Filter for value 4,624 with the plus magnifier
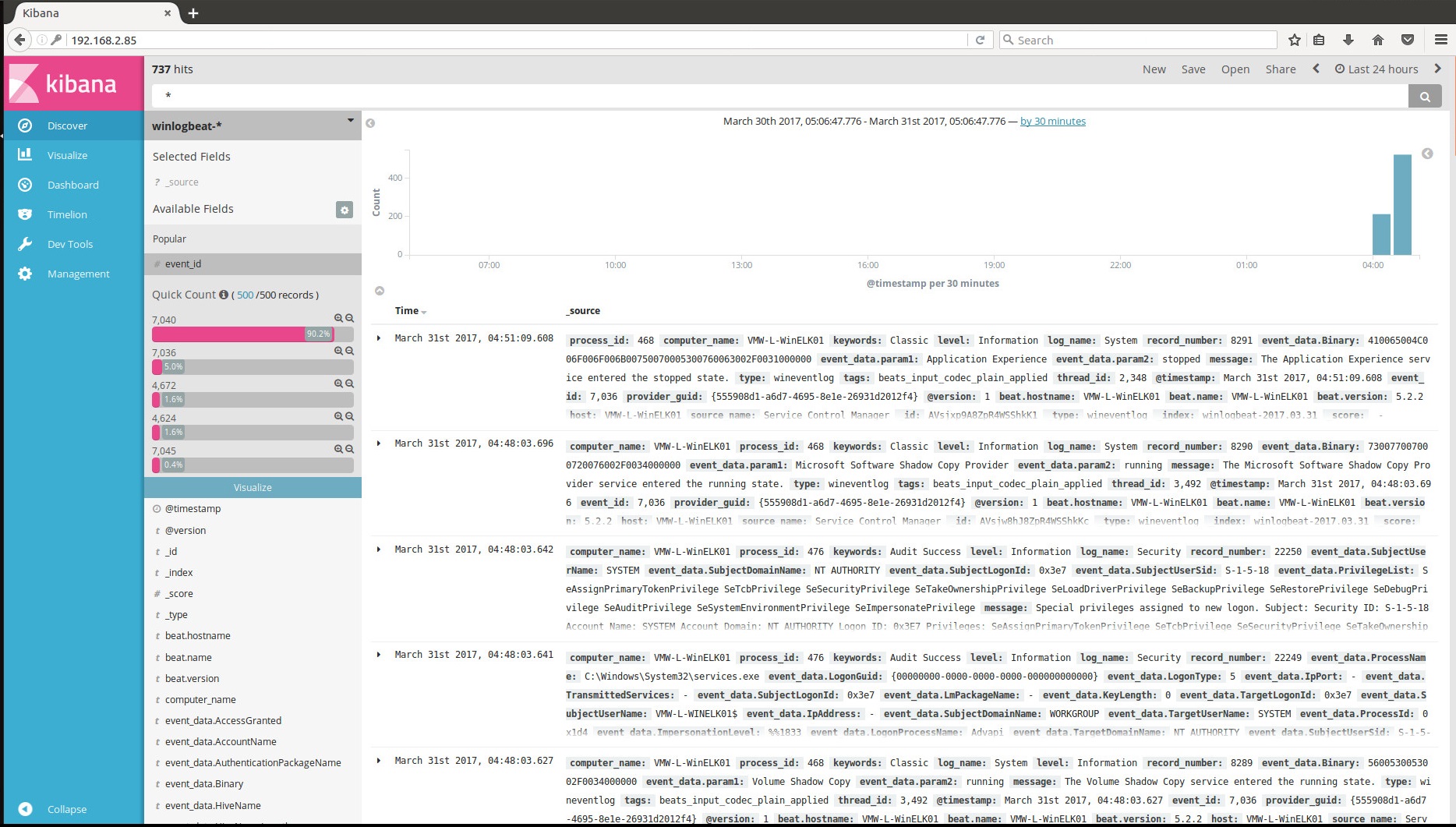1456x827 pixels. 339,416
